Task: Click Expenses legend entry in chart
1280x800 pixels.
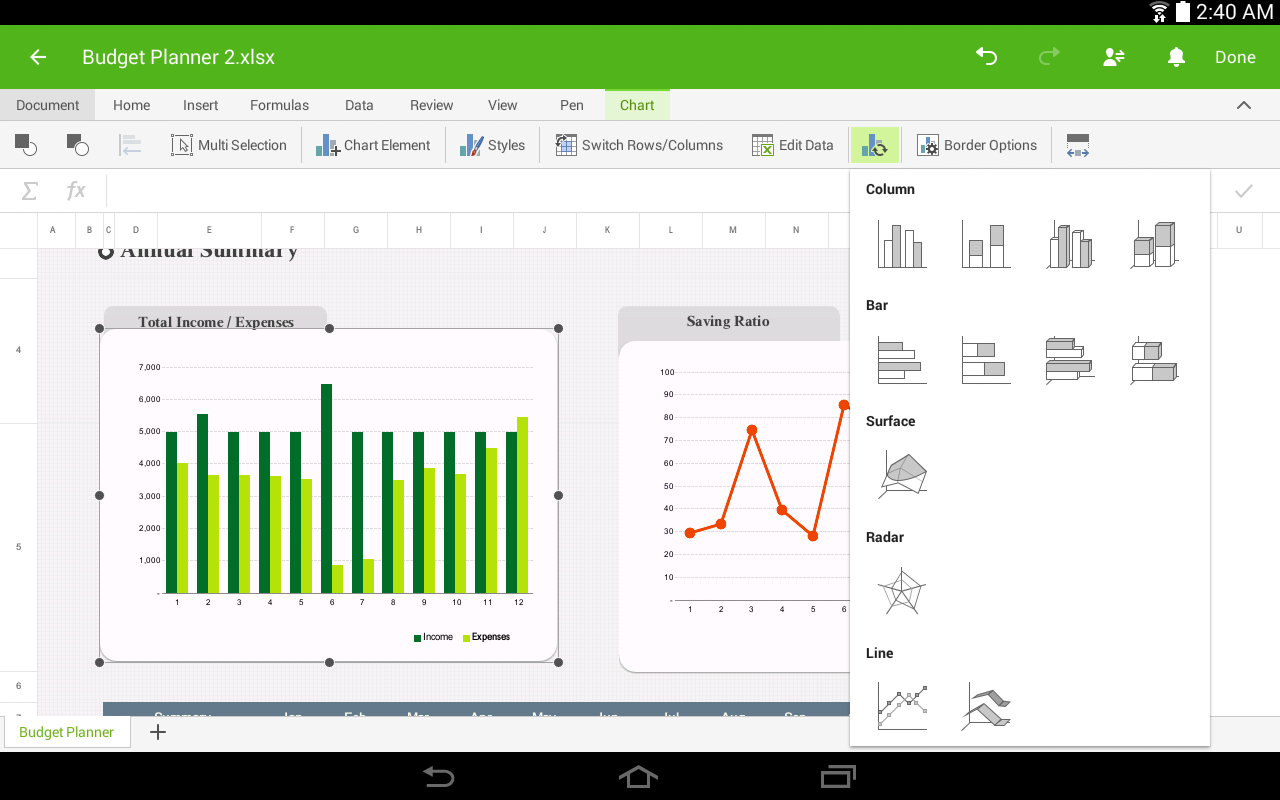Action: coord(486,637)
